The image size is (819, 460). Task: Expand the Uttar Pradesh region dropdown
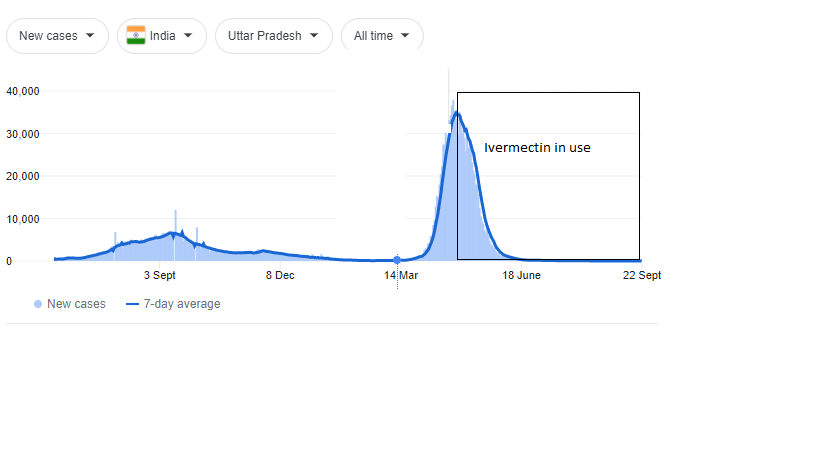[x=273, y=36]
